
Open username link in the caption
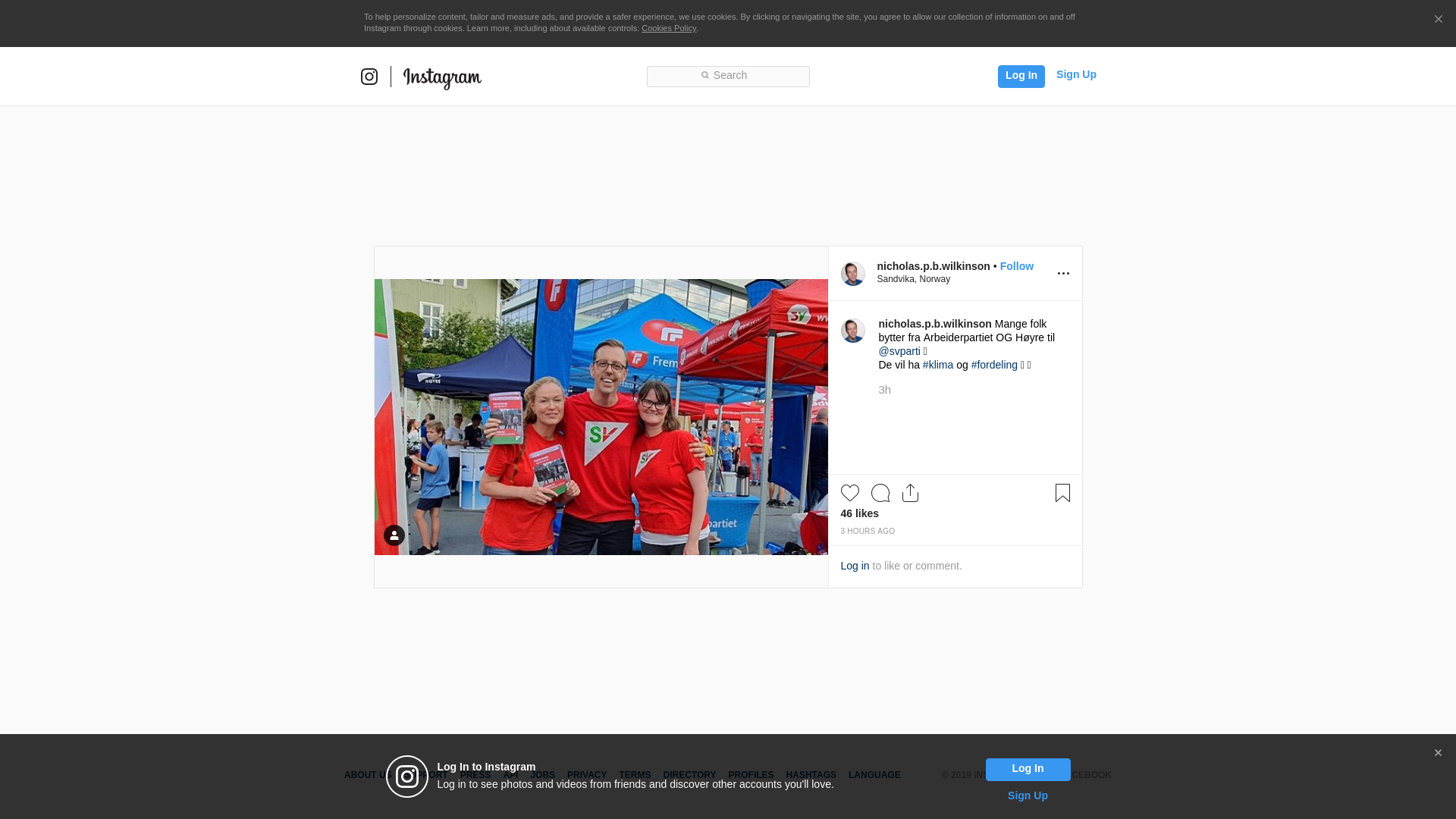pyautogui.click(x=935, y=324)
